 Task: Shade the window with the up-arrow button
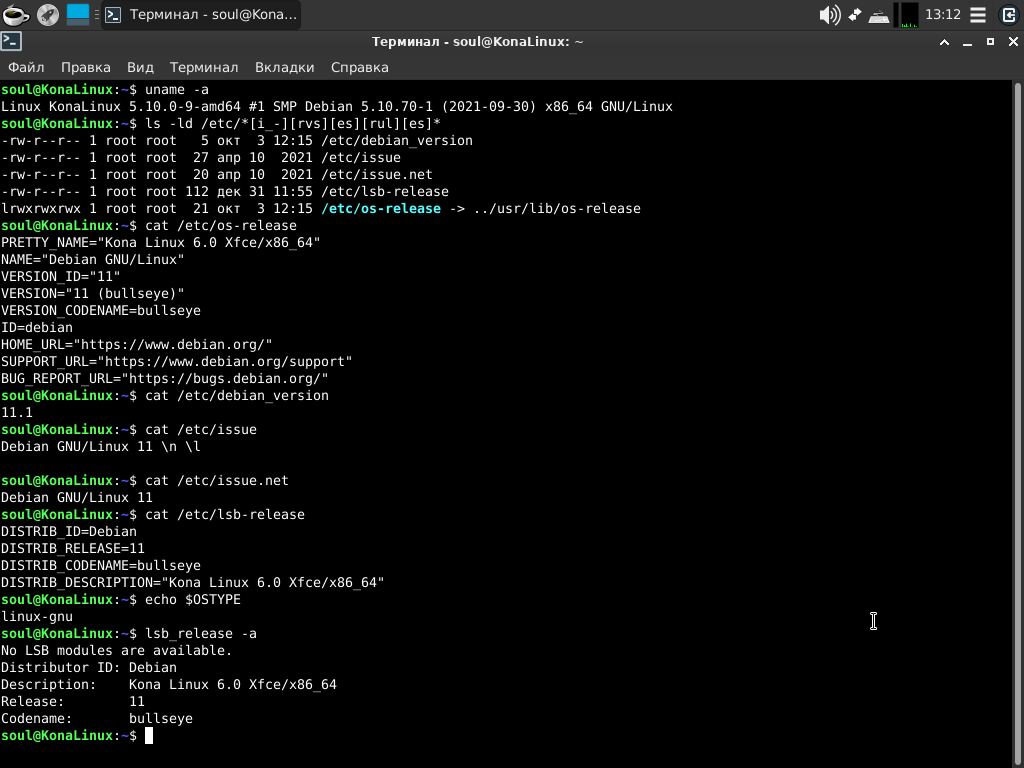tap(944, 42)
